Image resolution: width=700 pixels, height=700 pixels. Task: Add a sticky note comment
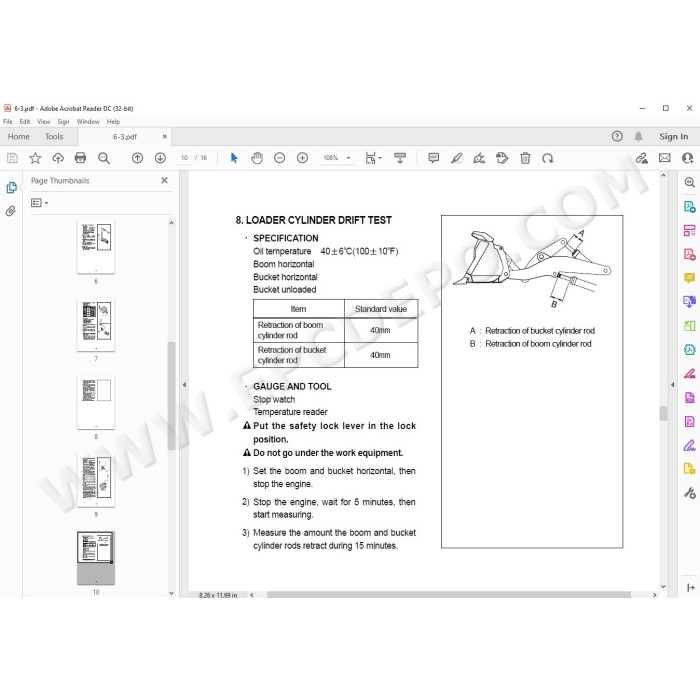tap(433, 158)
